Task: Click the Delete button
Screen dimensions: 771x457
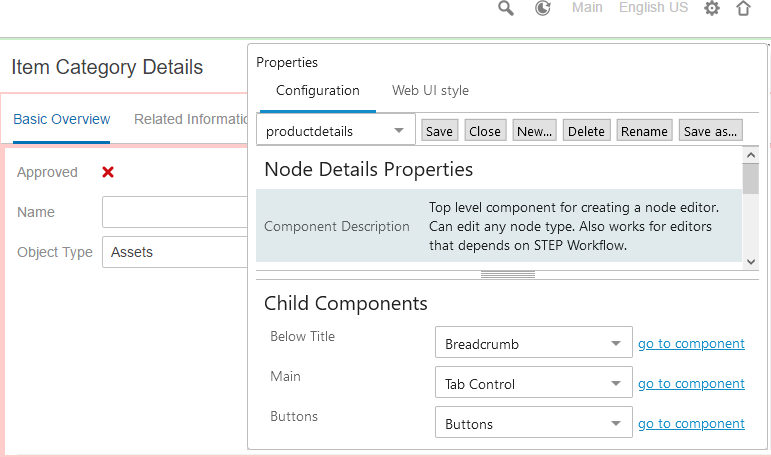Action: click(x=586, y=131)
